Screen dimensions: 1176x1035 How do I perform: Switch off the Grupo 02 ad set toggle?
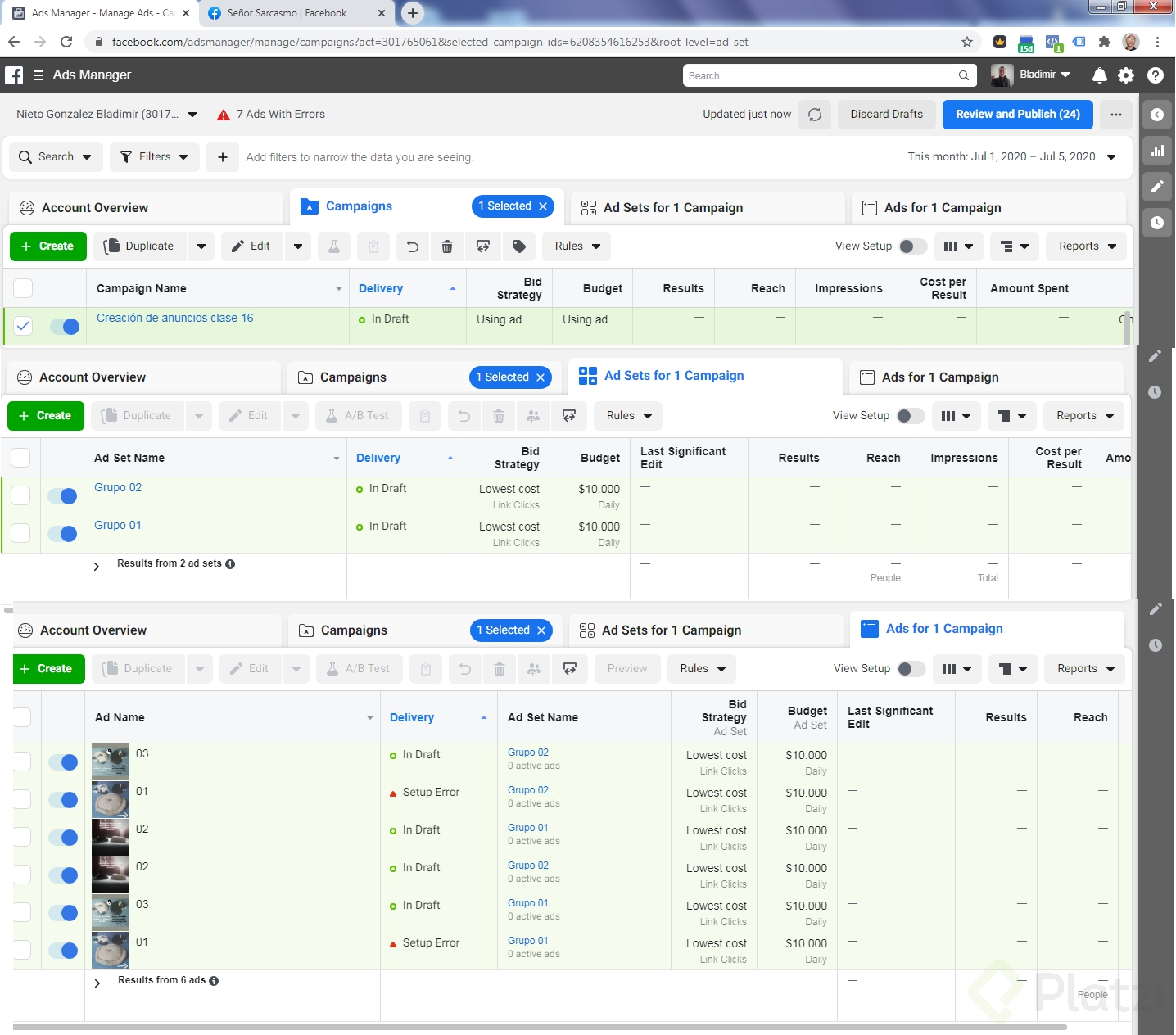[x=62, y=496]
